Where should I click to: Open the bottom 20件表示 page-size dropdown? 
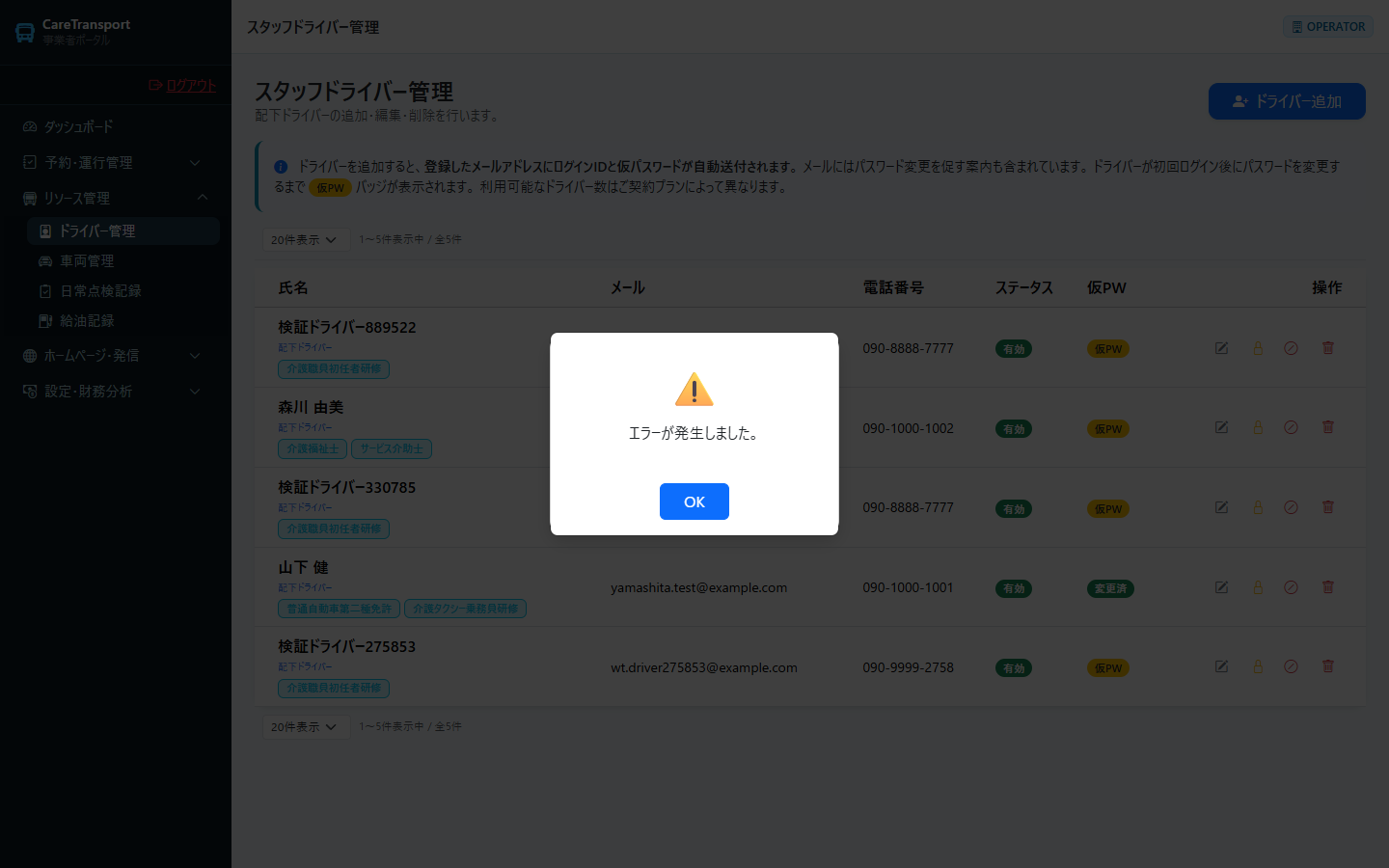[x=306, y=726]
